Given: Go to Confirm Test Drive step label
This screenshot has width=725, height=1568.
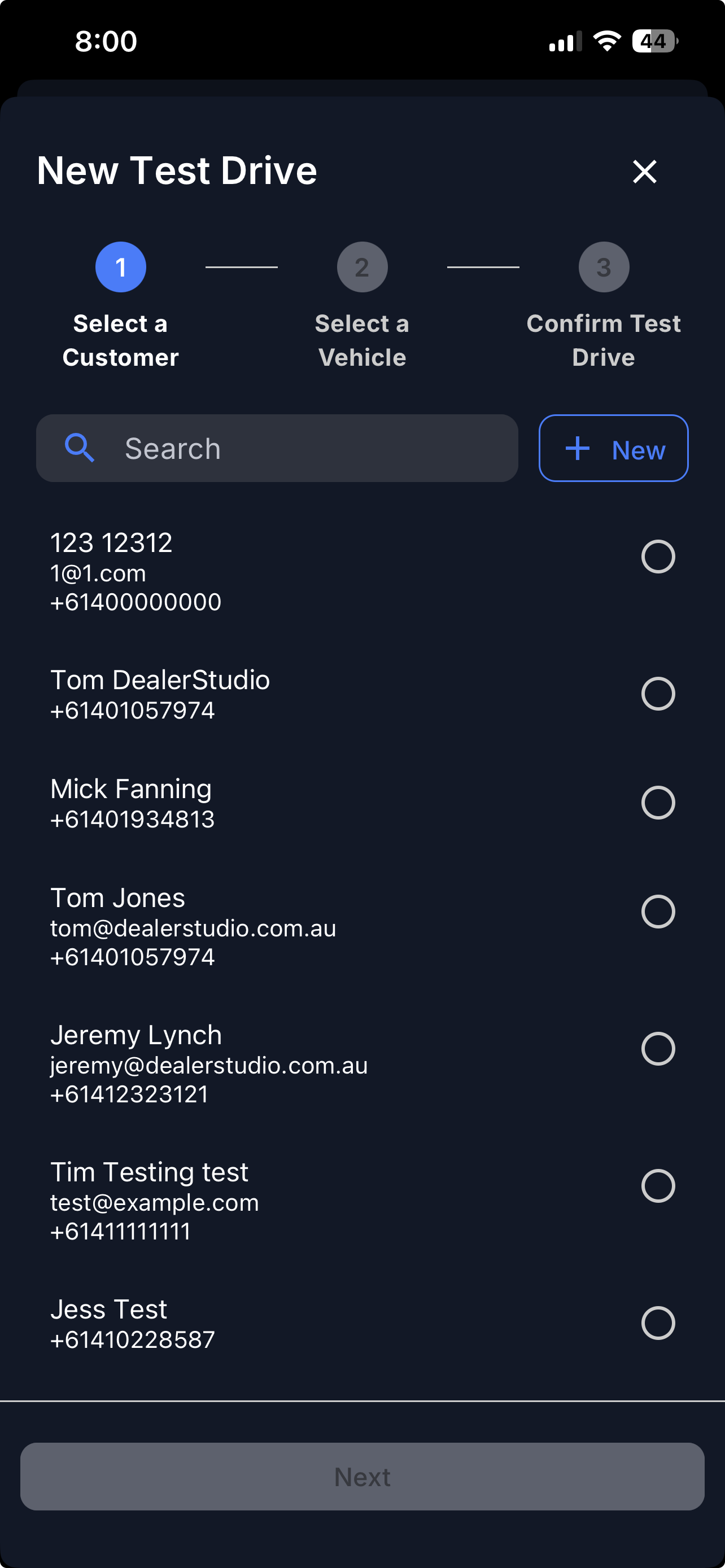Looking at the screenshot, I should (603, 340).
